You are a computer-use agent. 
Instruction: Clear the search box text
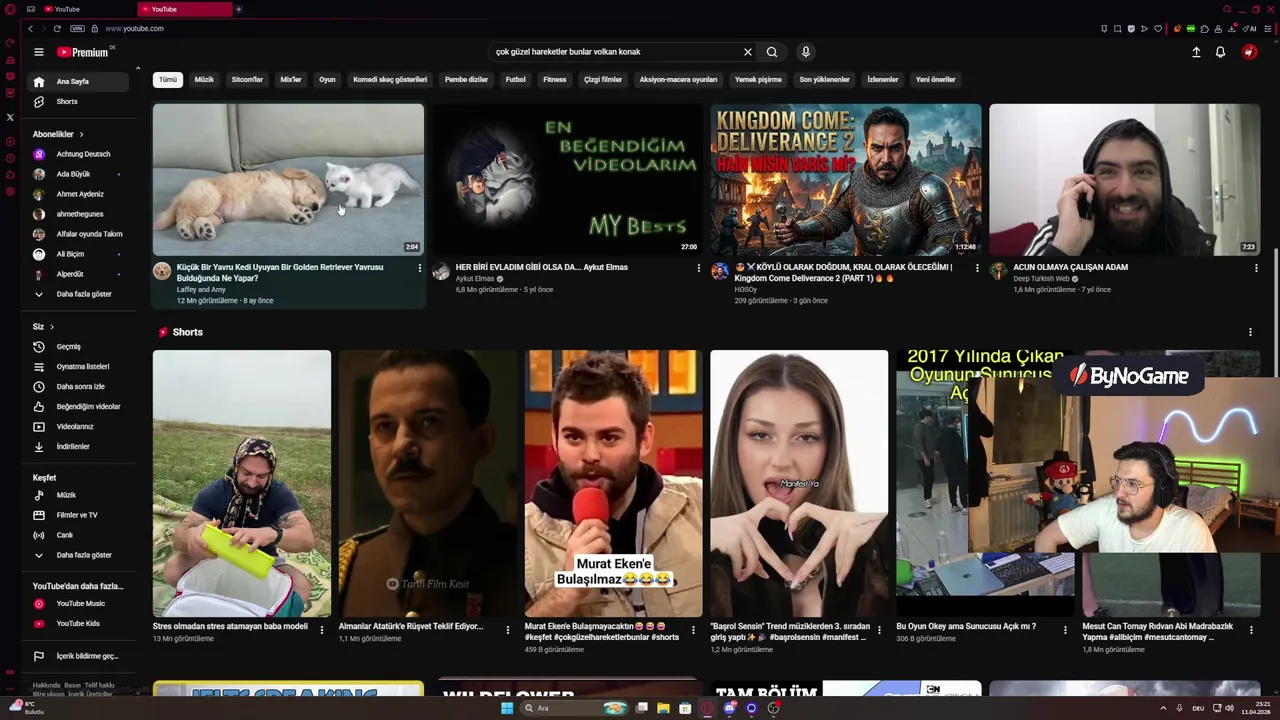point(747,52)
